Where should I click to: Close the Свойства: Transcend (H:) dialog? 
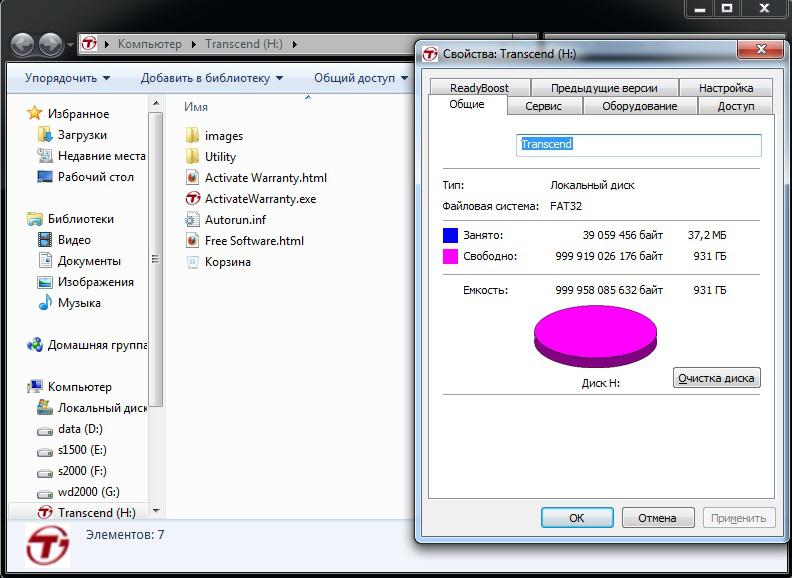click(761, 49)
